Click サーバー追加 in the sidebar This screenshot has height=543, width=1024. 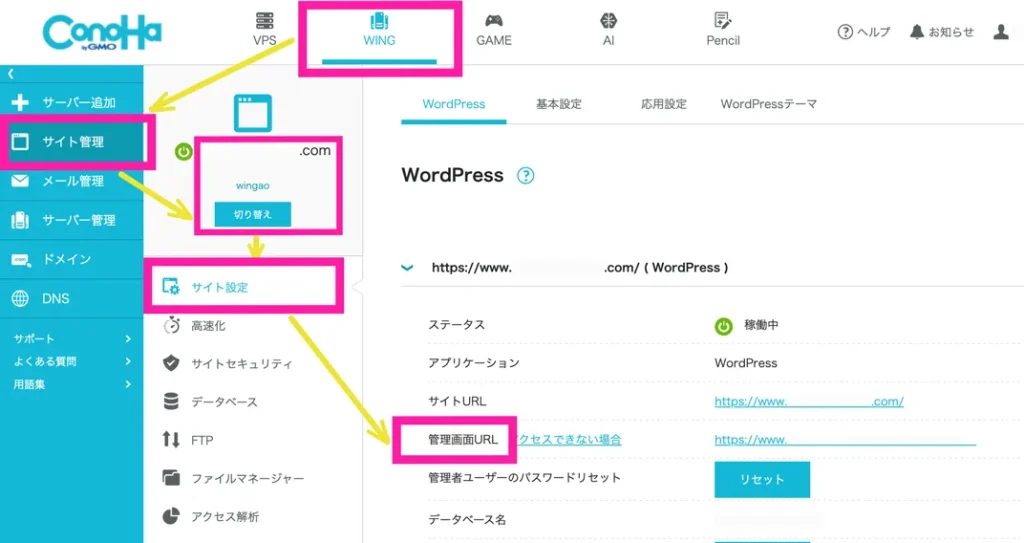(x=71, y=102)
